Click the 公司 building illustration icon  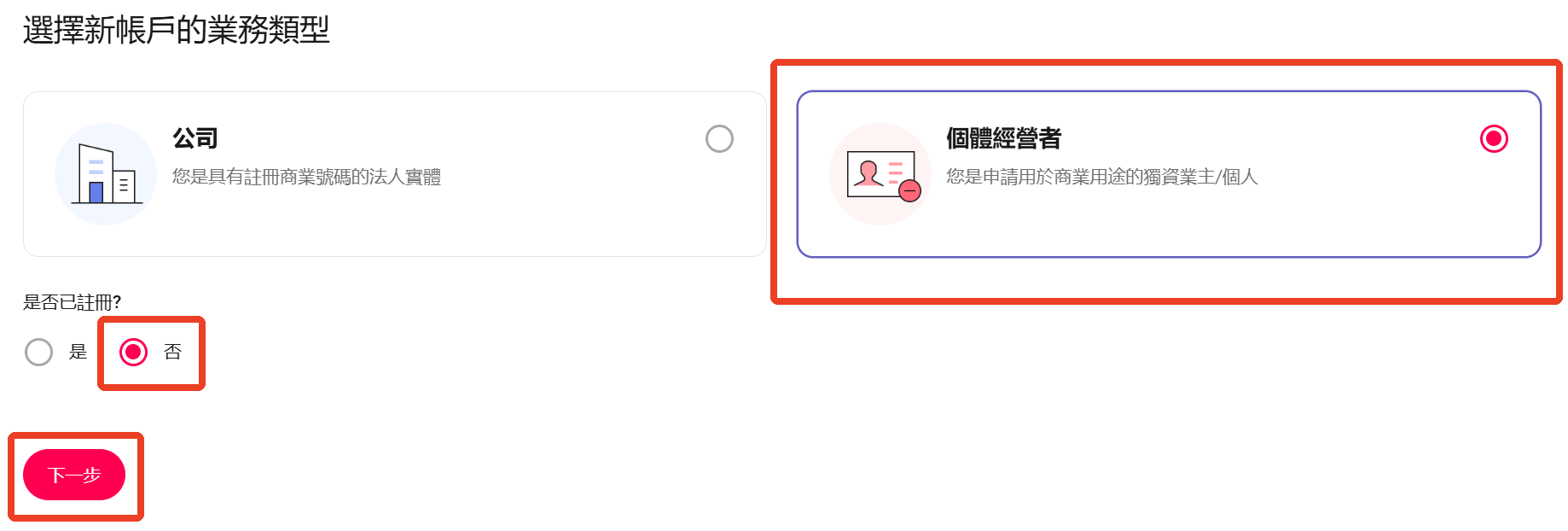coord(106,174)
